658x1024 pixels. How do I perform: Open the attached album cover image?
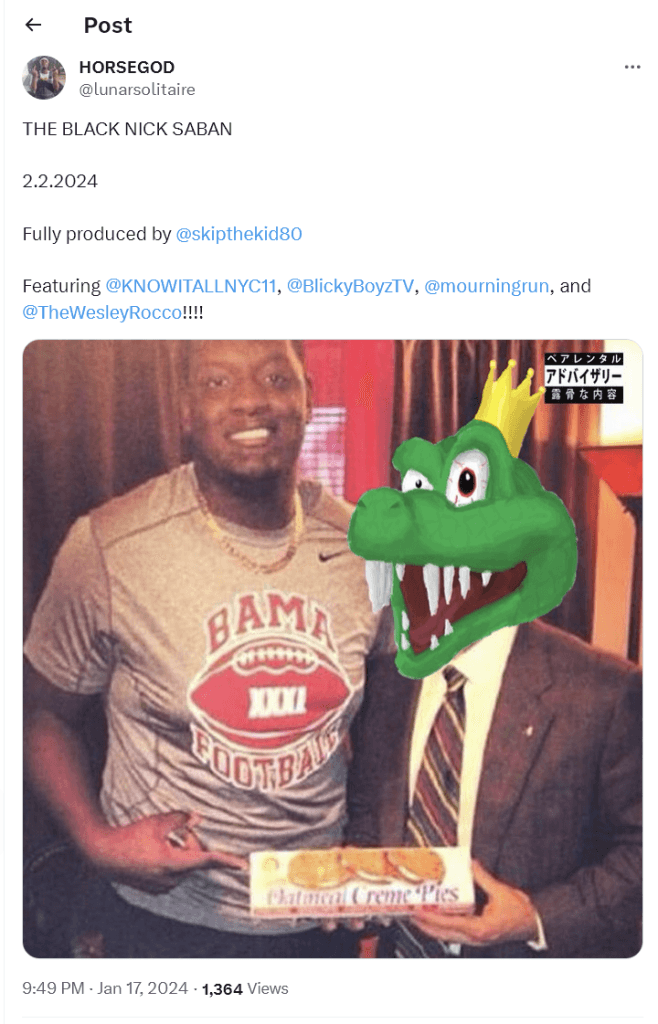[x=333, y=648]
